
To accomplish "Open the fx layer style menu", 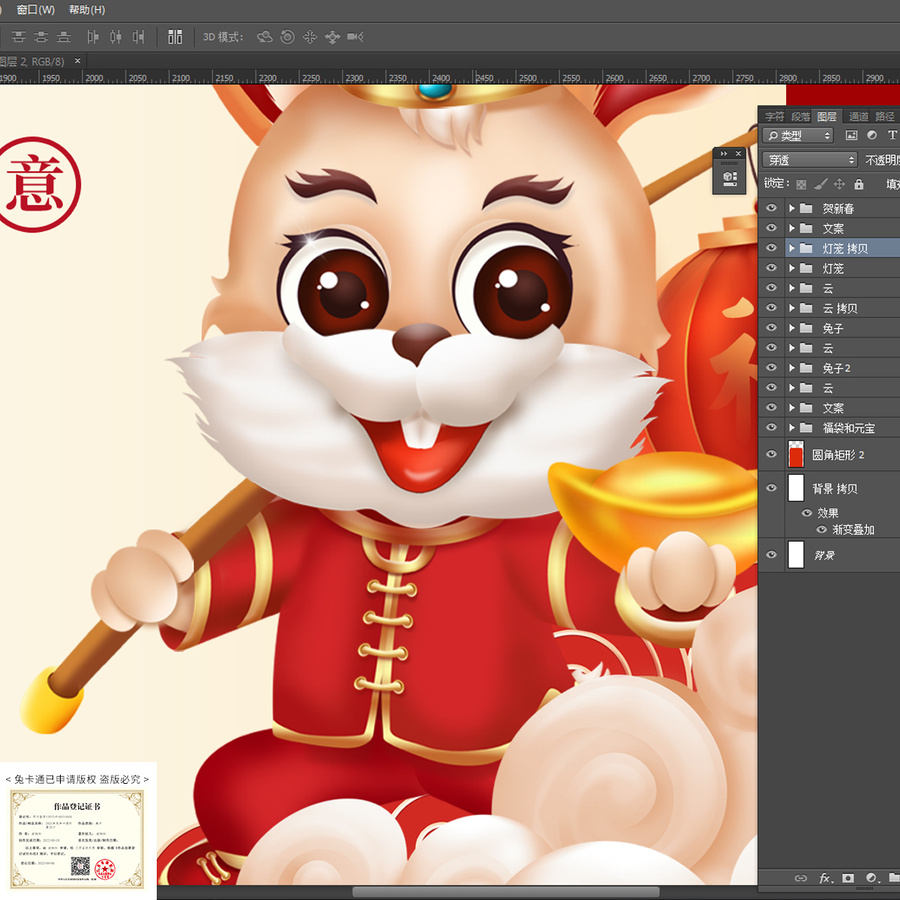I will (x=826, y=878).
